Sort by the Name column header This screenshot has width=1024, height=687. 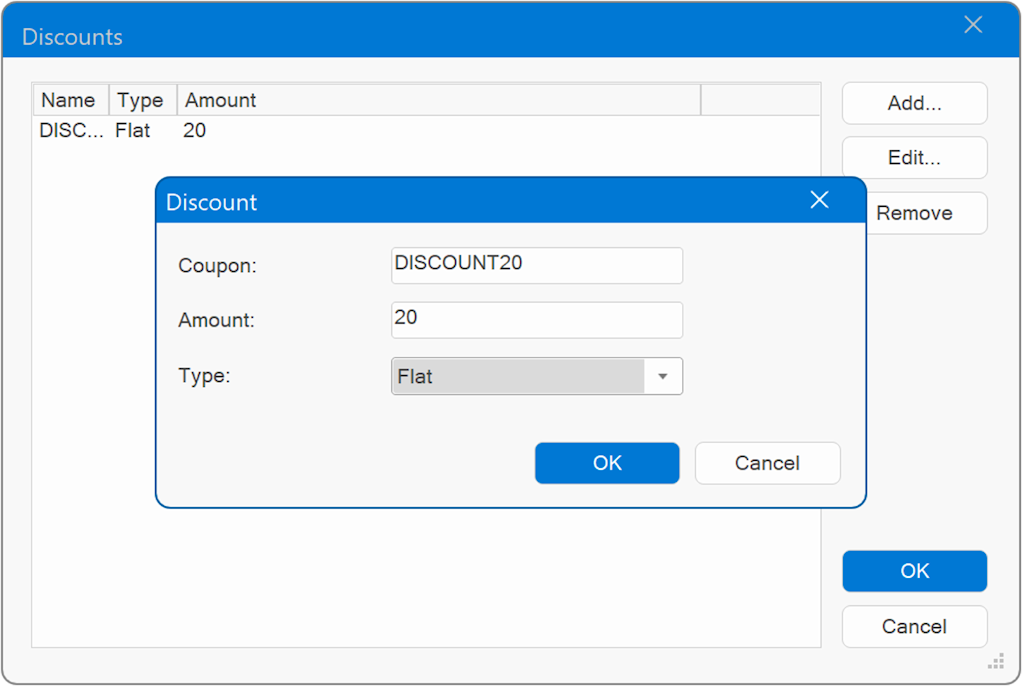(69, 100)
